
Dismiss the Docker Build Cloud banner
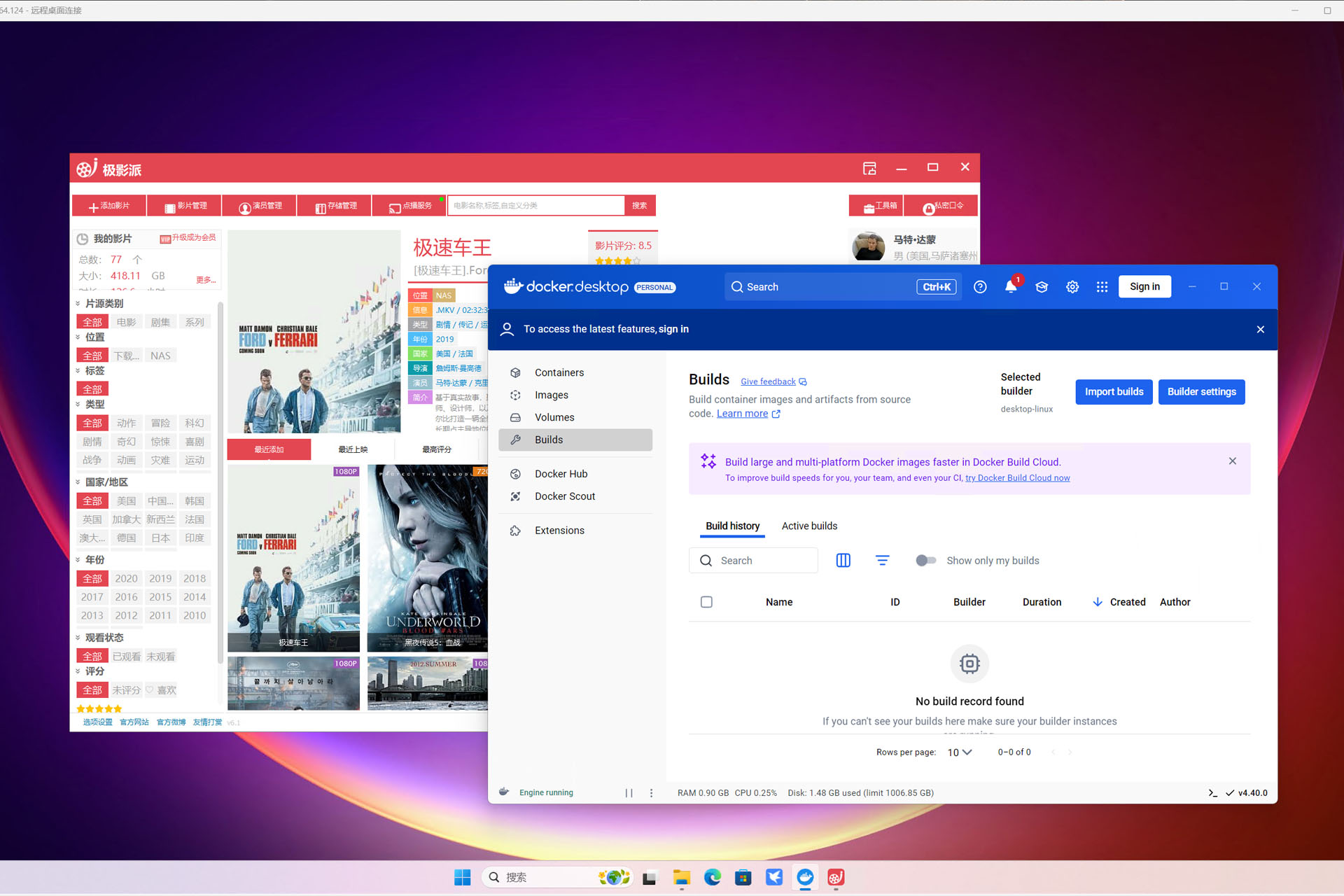[1233, 461]
